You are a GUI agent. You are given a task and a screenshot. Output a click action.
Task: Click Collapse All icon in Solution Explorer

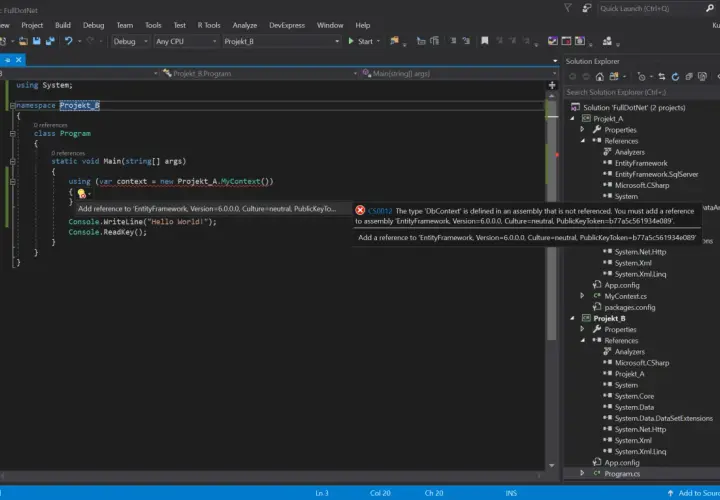[x=689, y=77]
